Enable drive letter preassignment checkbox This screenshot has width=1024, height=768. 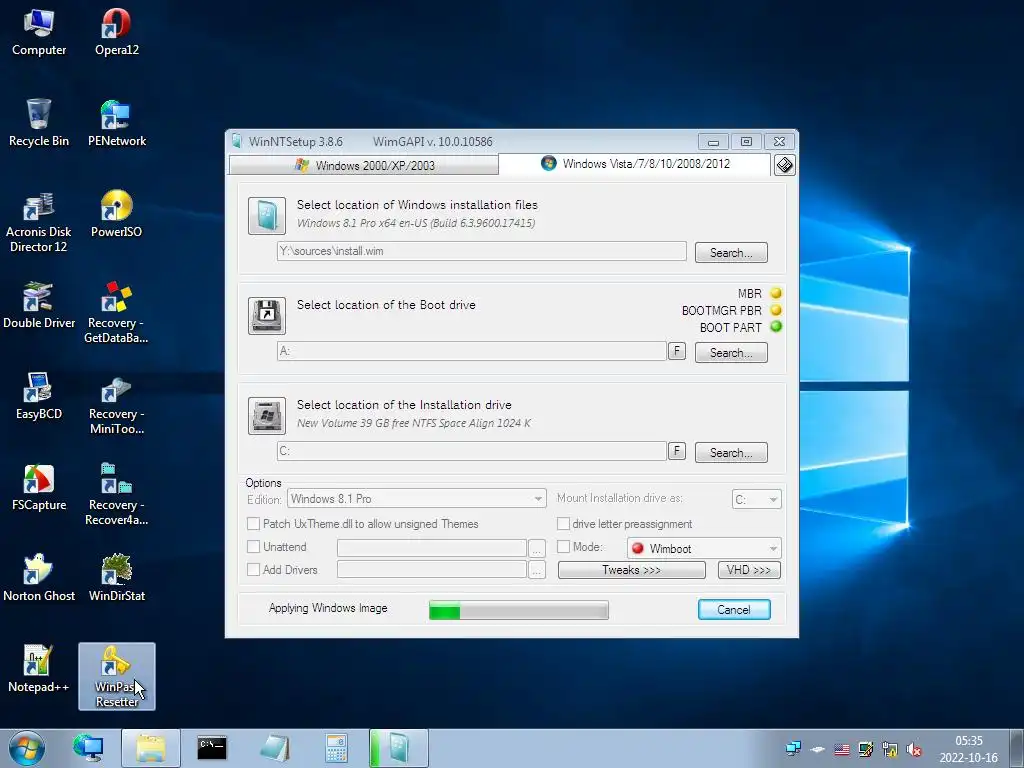coord(563,524)
